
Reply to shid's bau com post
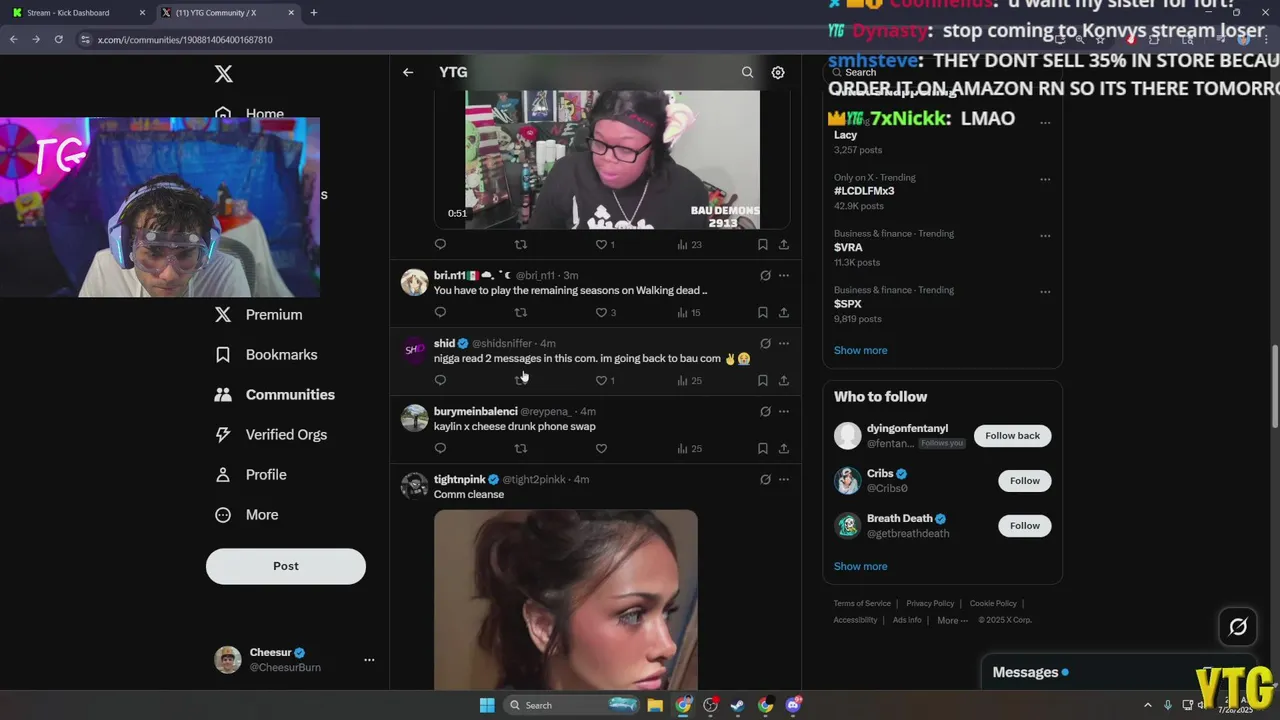click(440, 380)
